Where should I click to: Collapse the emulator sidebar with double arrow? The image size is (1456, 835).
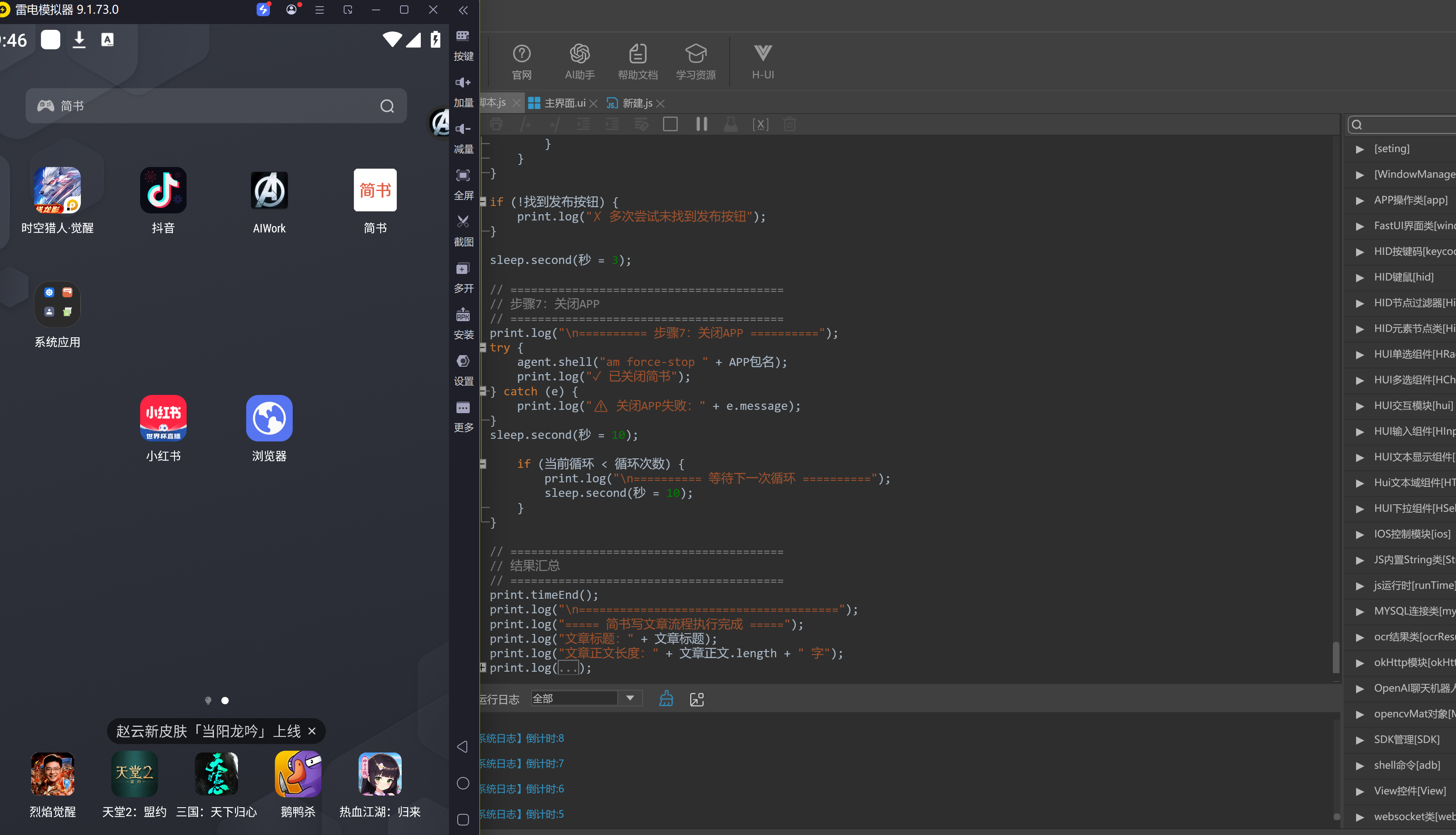tap(463, 10)
